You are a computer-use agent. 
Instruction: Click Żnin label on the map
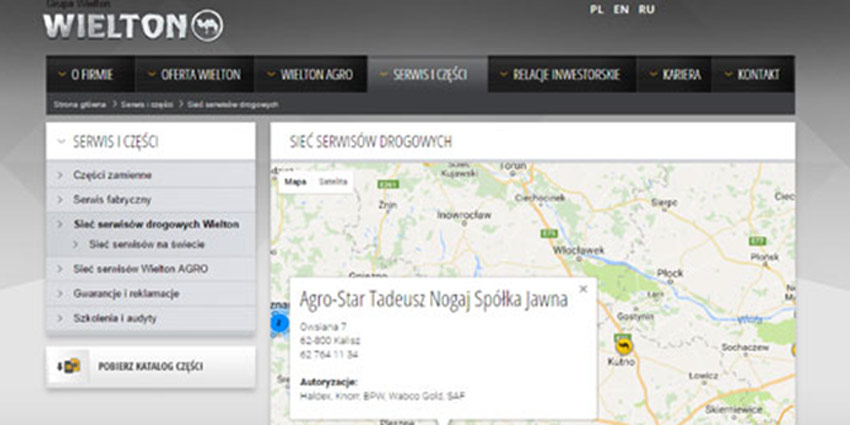[388, 205]
